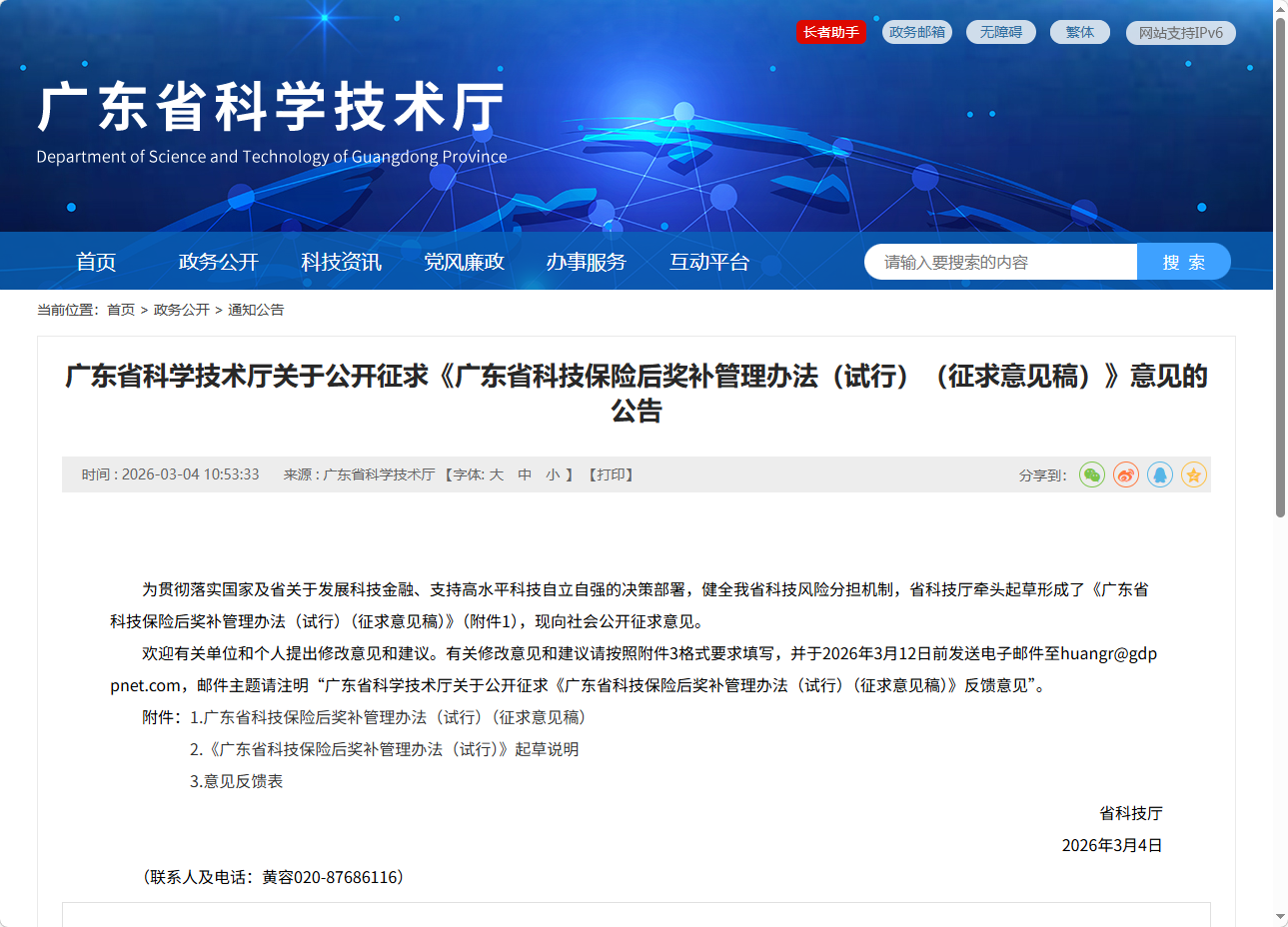Click the vertical page scrollbar thumb
This screenshot has width=1288, height=927.
point(1280,268)
